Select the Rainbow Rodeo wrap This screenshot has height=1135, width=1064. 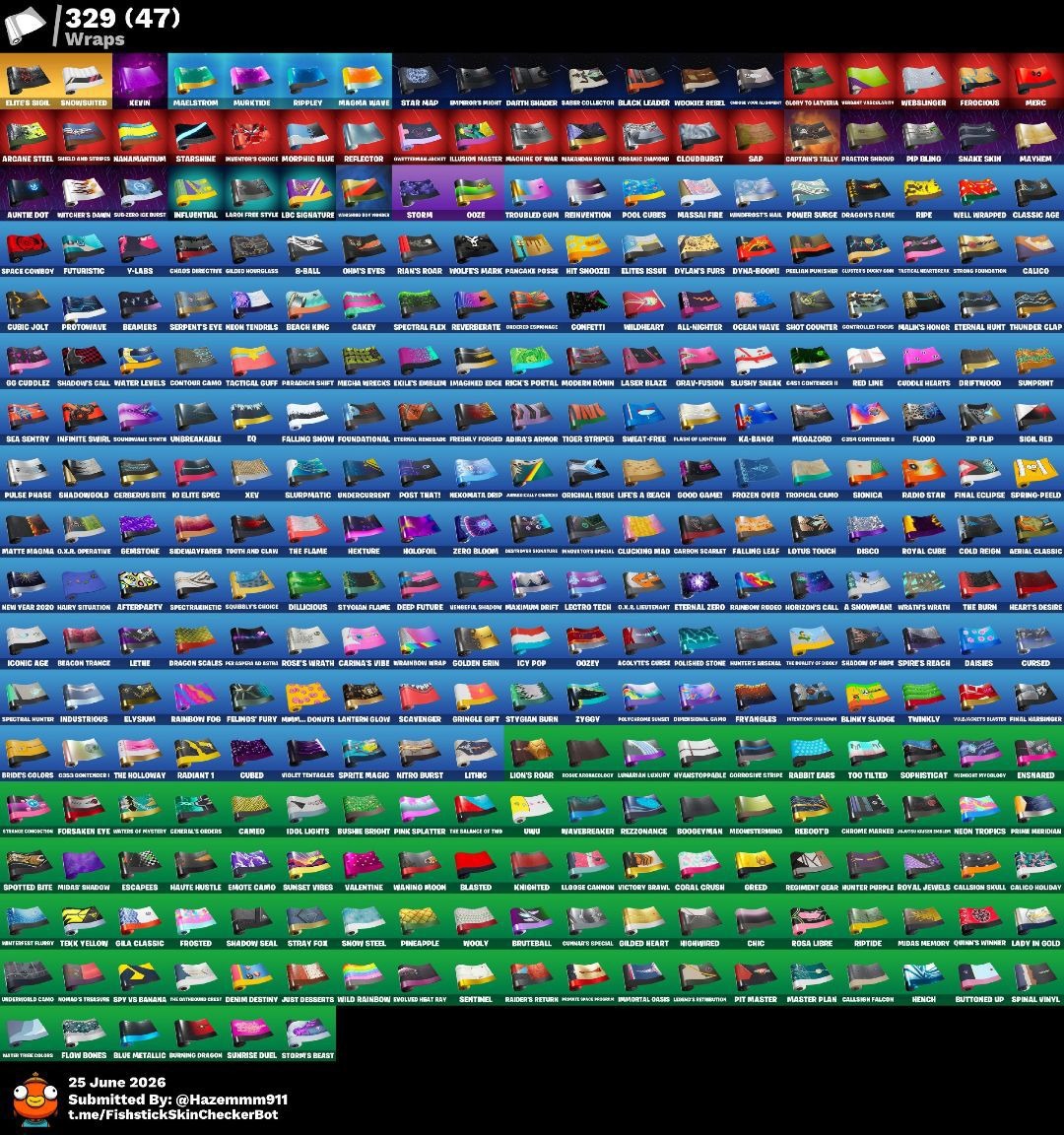coord(756,585)
